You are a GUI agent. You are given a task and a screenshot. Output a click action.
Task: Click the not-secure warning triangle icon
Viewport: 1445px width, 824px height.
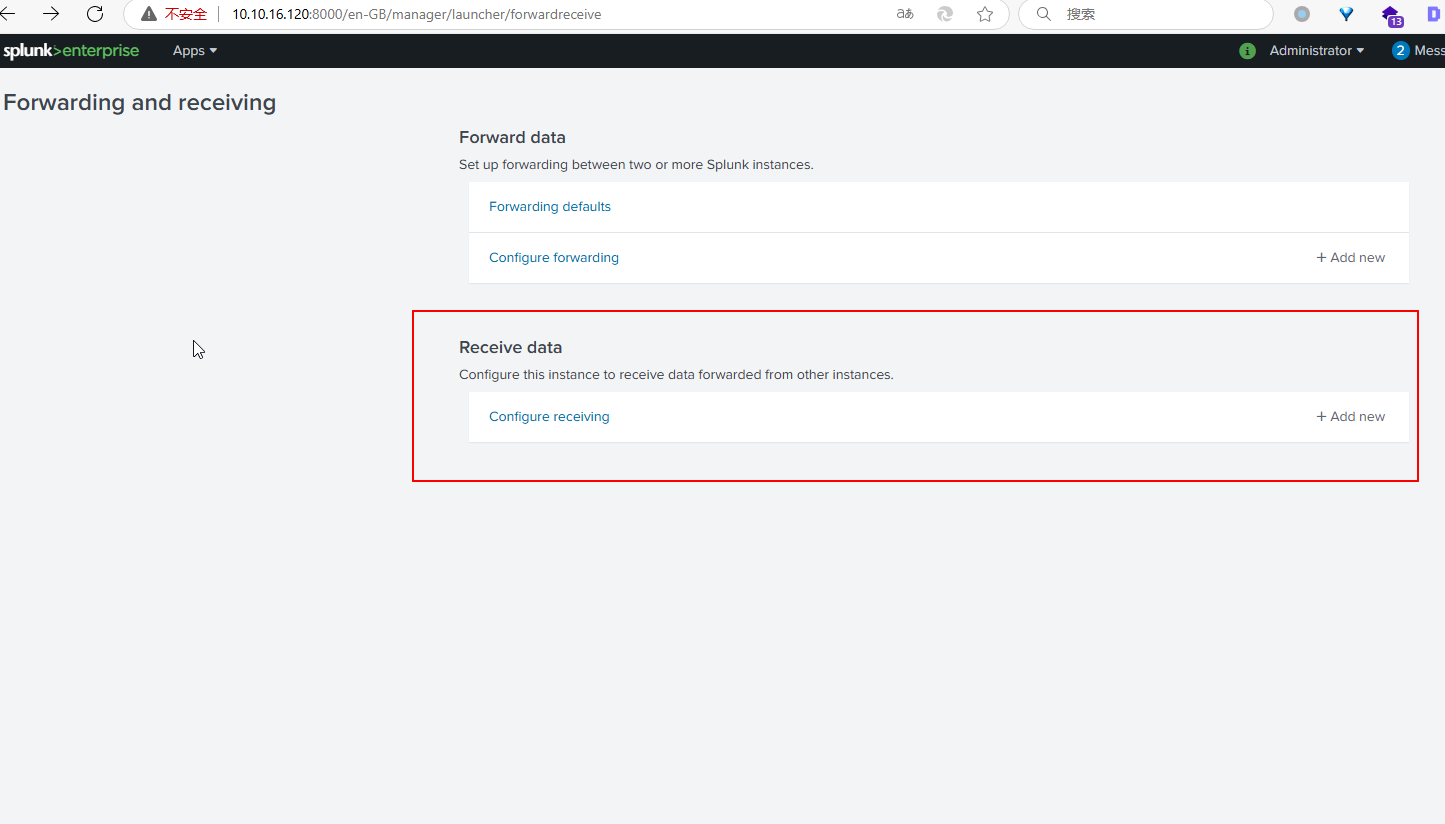click(149, 14)
